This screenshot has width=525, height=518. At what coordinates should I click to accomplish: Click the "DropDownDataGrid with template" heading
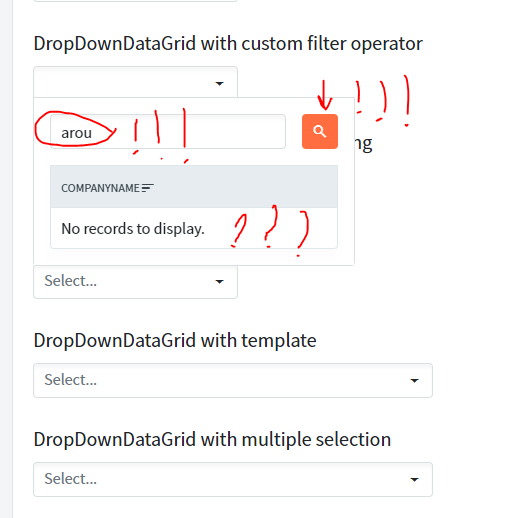[175, 341]
